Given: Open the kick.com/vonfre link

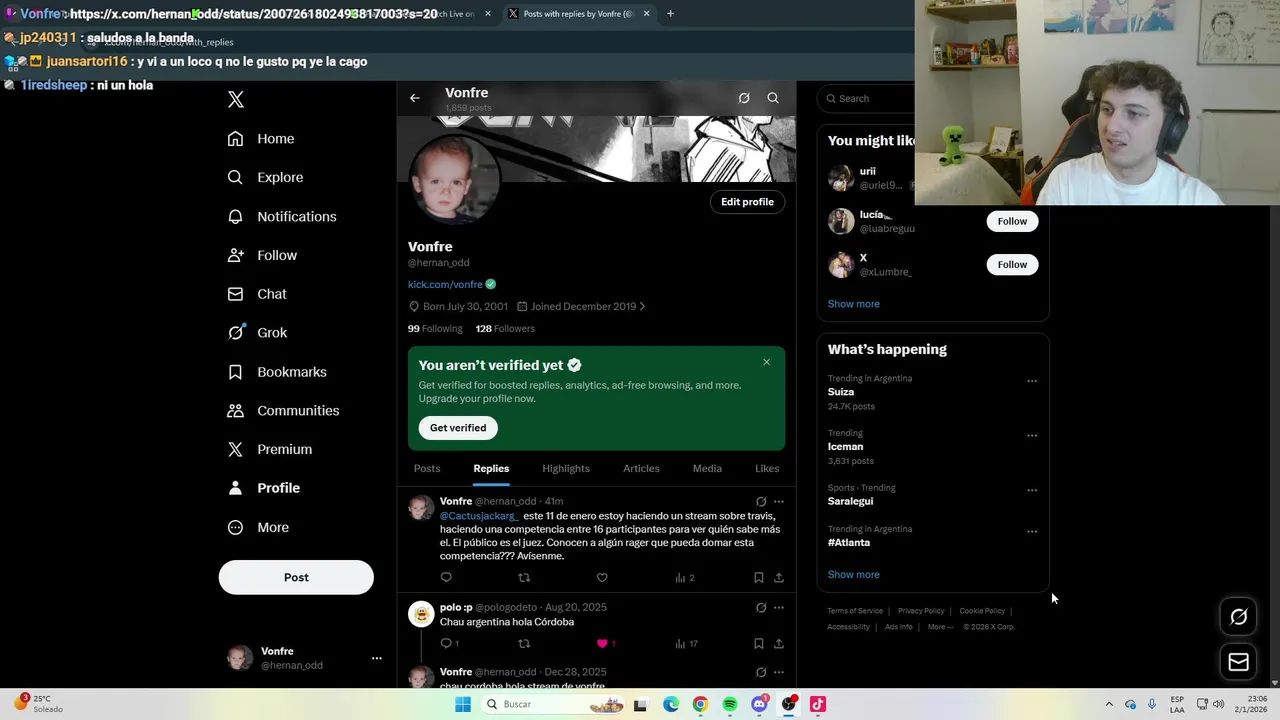Looking at the screenshot, I should click(445, 284).
